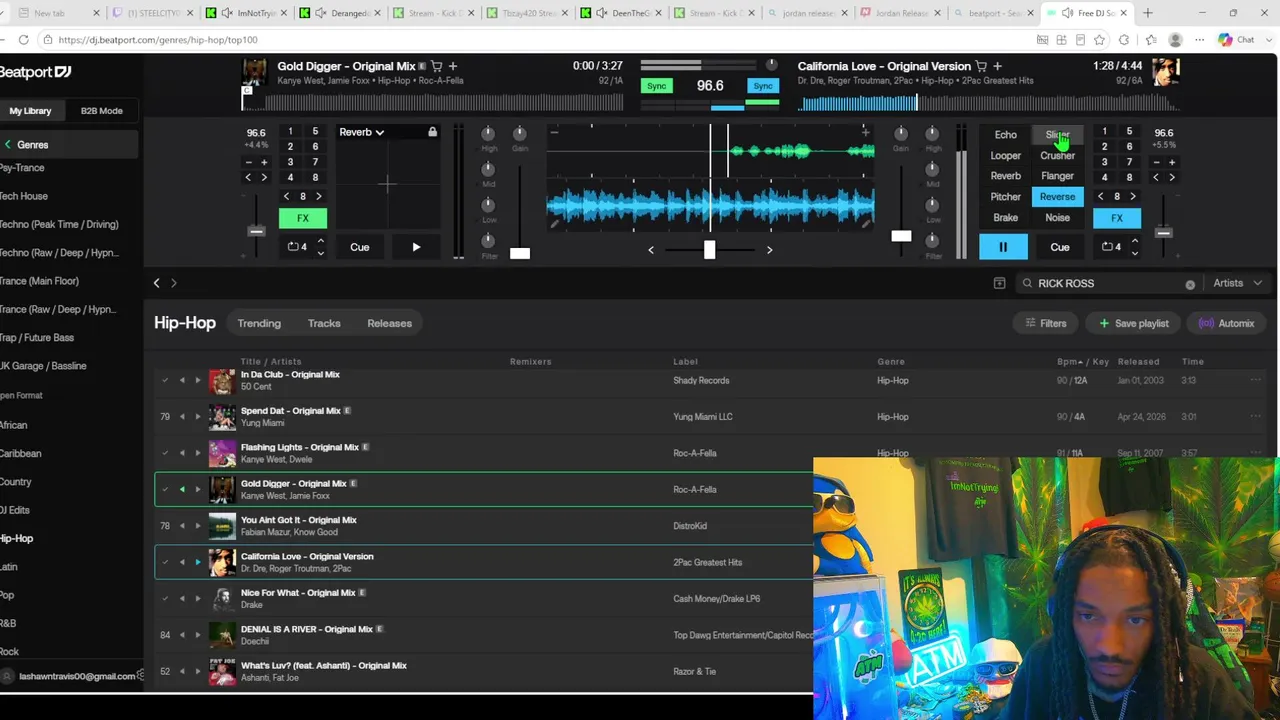Screen dimensions: 1280x720
Task: Click the RICK ROSS search field
Action: click(1108, 283)
